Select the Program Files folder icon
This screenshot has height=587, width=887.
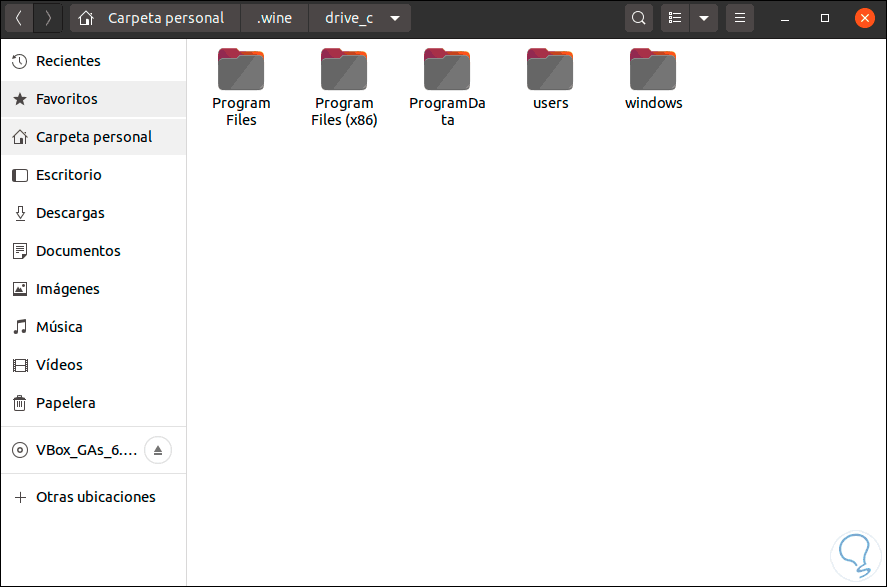[x=241, y=70]
